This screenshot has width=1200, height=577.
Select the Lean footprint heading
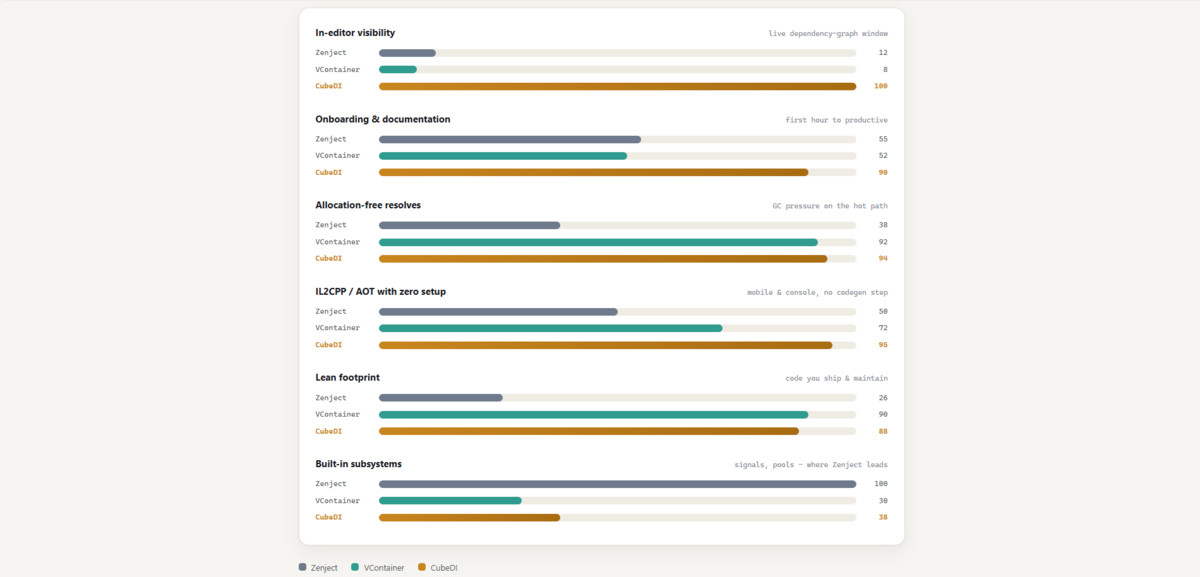347,377
